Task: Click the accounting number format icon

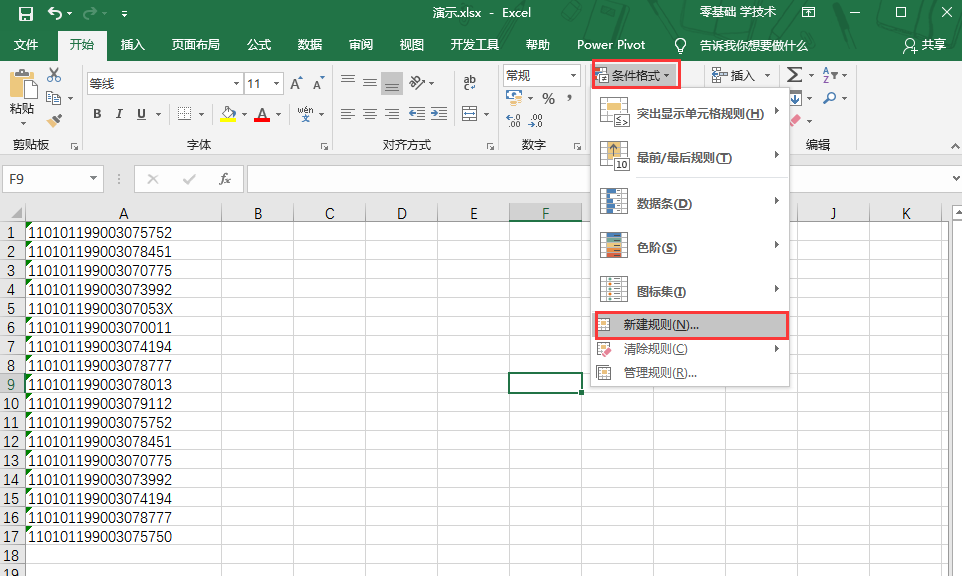Action: pyautogui.click(x=514, y=98)
